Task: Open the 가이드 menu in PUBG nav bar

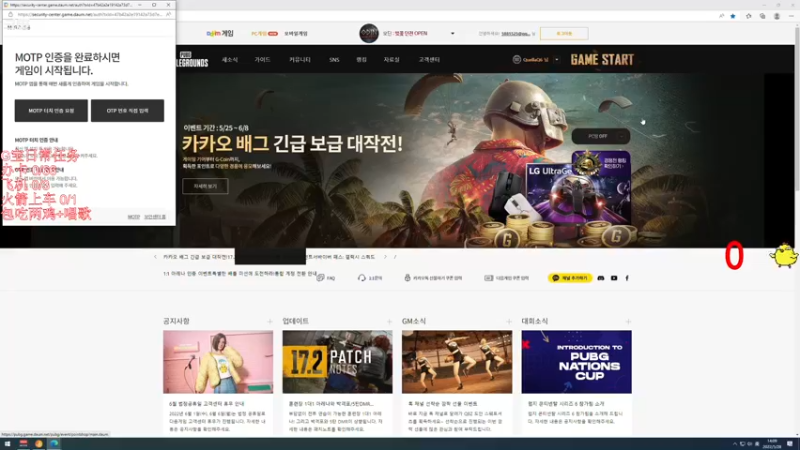Action: click(262, 60)
